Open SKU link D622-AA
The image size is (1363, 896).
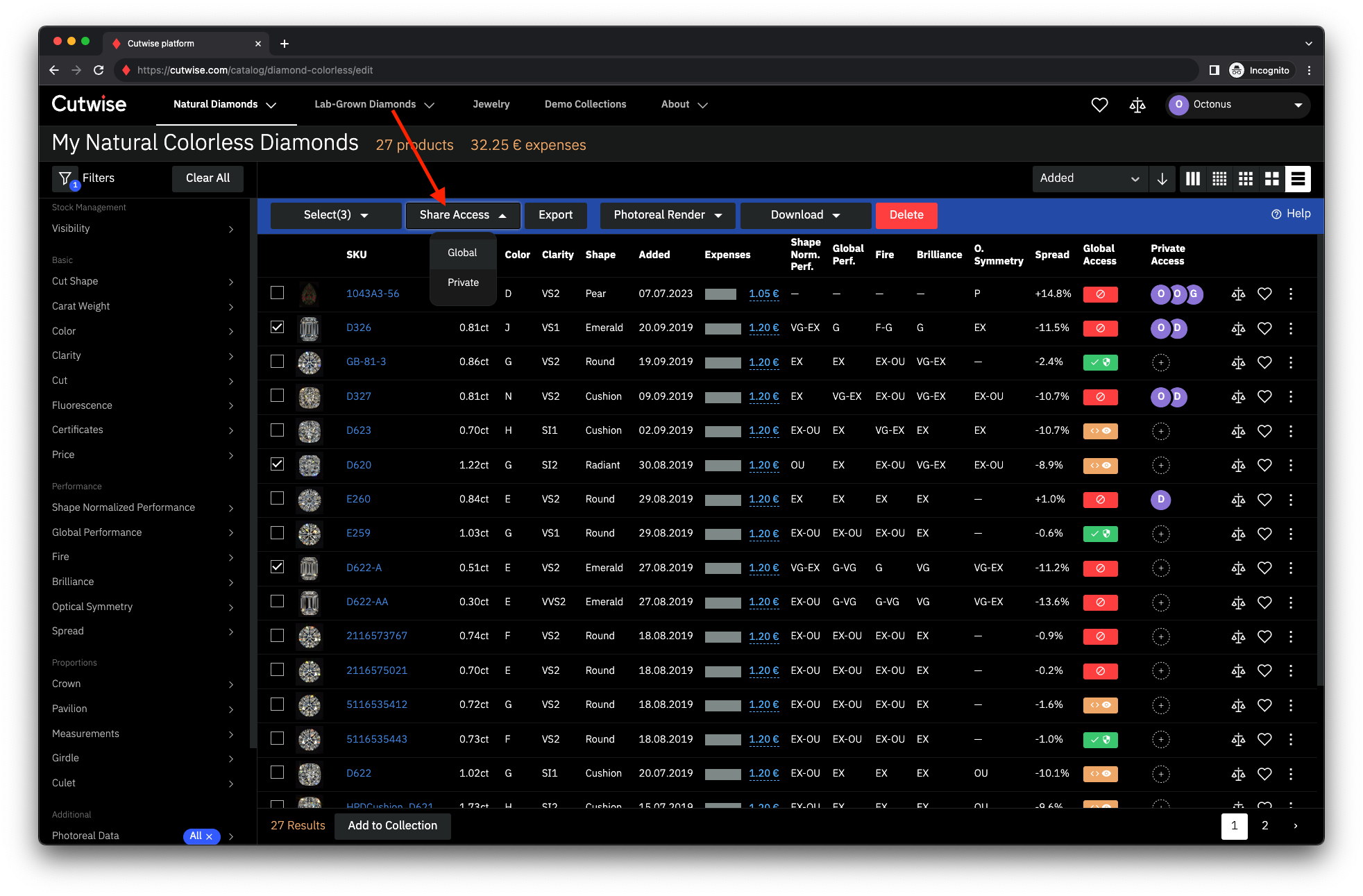pos(367,602)
